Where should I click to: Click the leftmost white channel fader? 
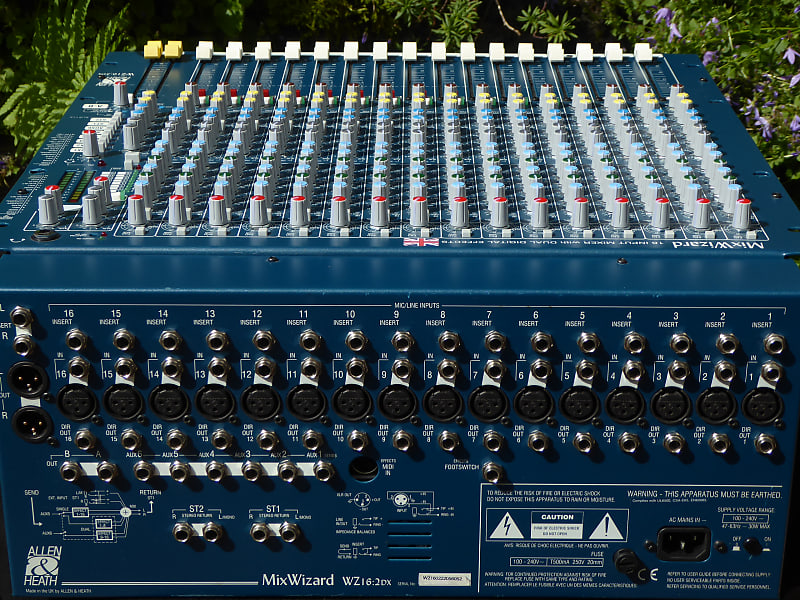tap(204, 50)
